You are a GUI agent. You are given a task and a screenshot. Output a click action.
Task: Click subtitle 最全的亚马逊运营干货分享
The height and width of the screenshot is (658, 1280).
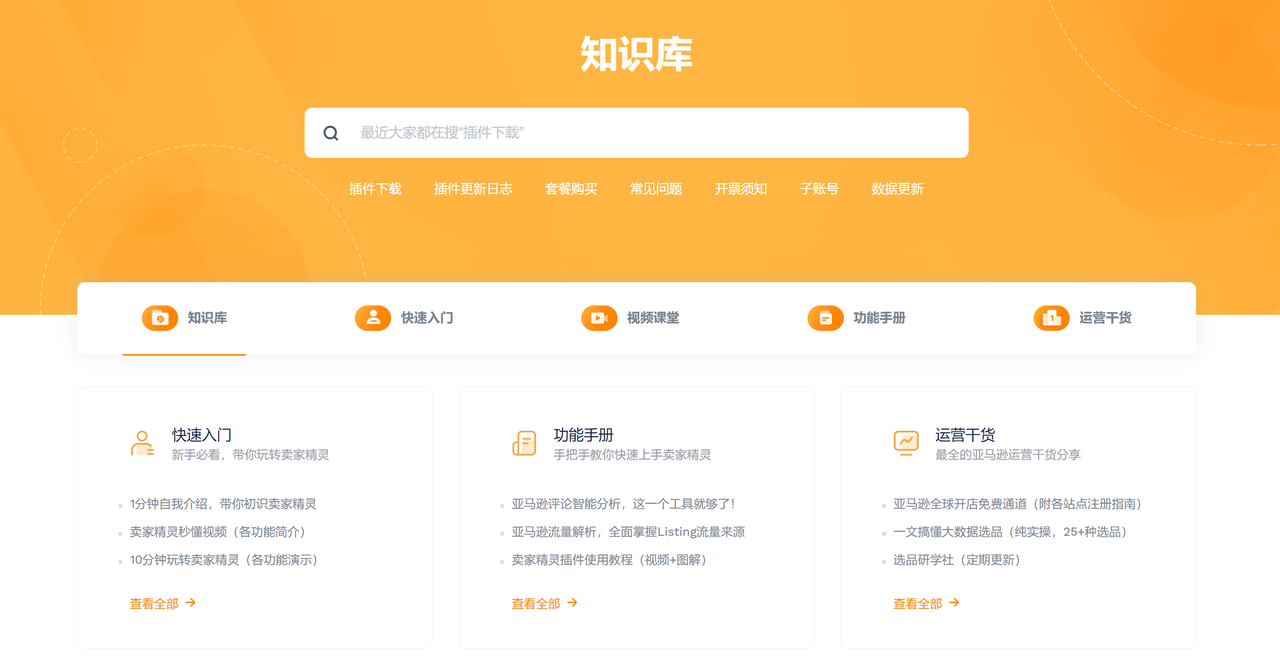1008,455
